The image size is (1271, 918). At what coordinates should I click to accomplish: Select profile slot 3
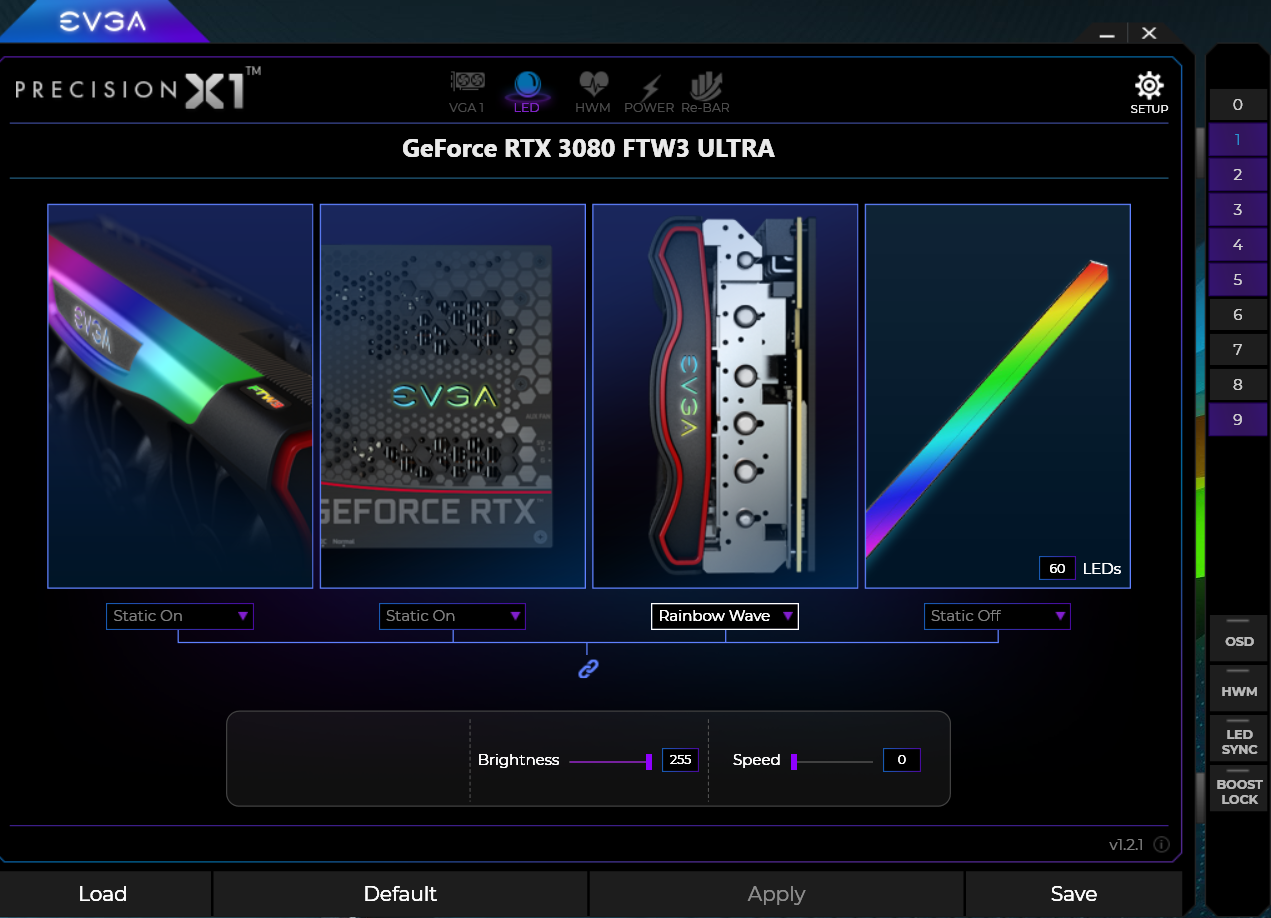(1237, 210)
